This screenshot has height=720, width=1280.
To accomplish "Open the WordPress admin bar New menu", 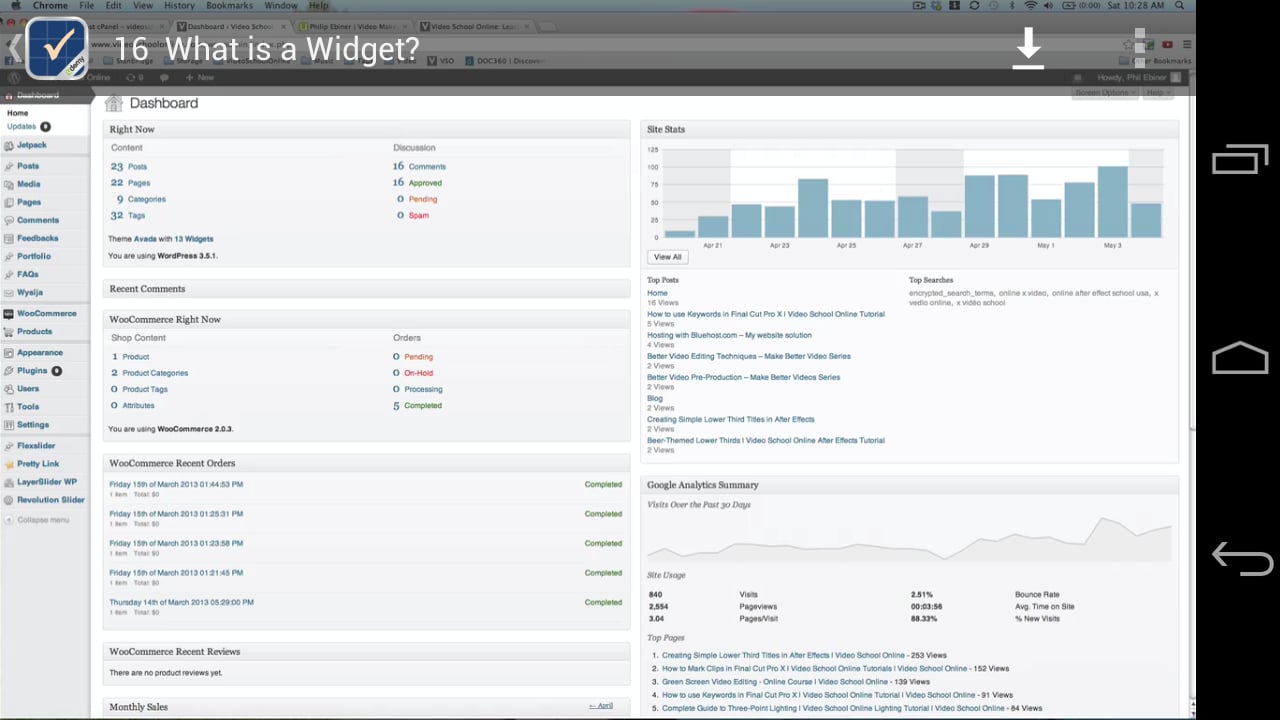I will coord(200,77).
